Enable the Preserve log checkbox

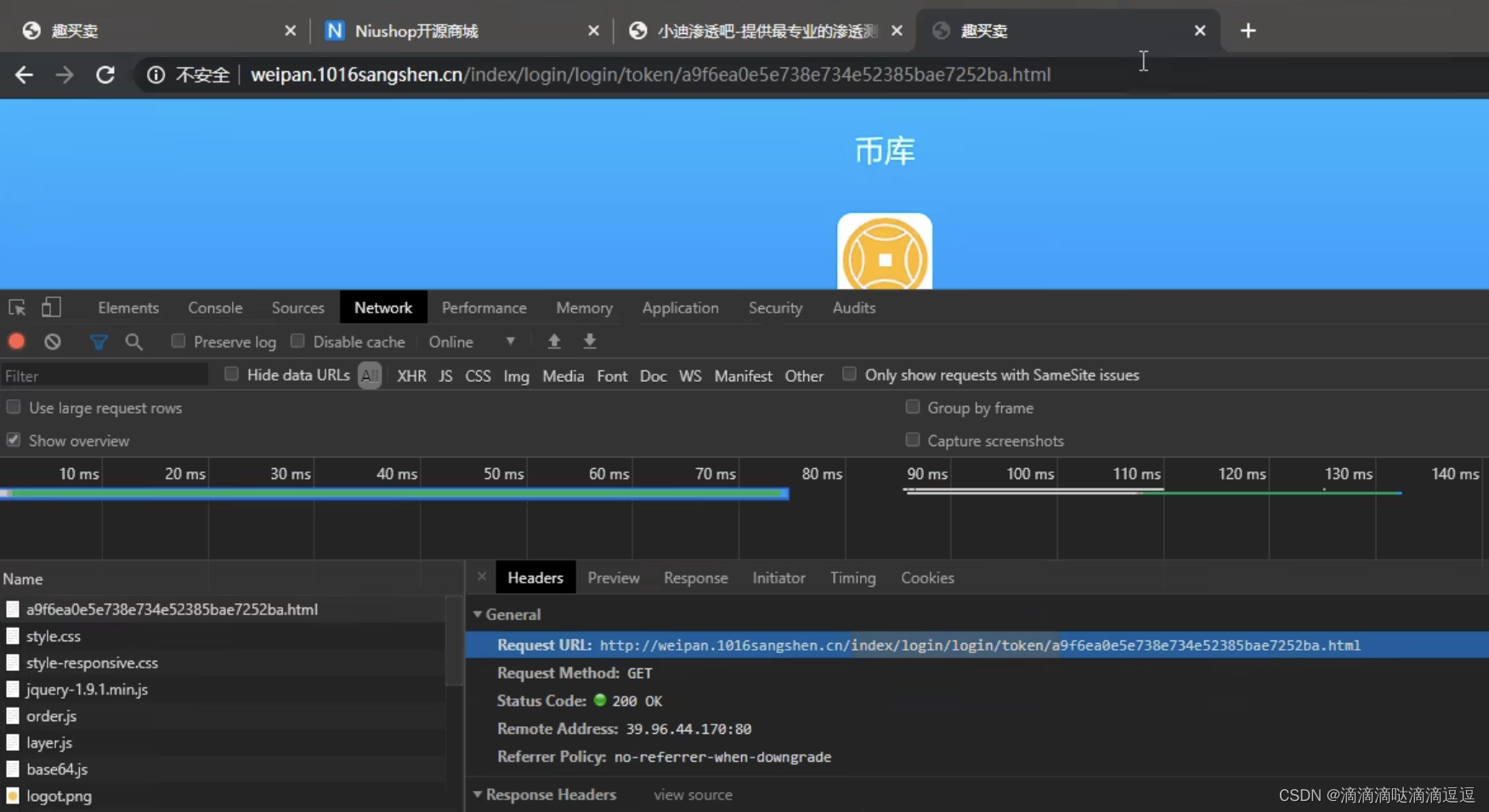click(178, 341)
